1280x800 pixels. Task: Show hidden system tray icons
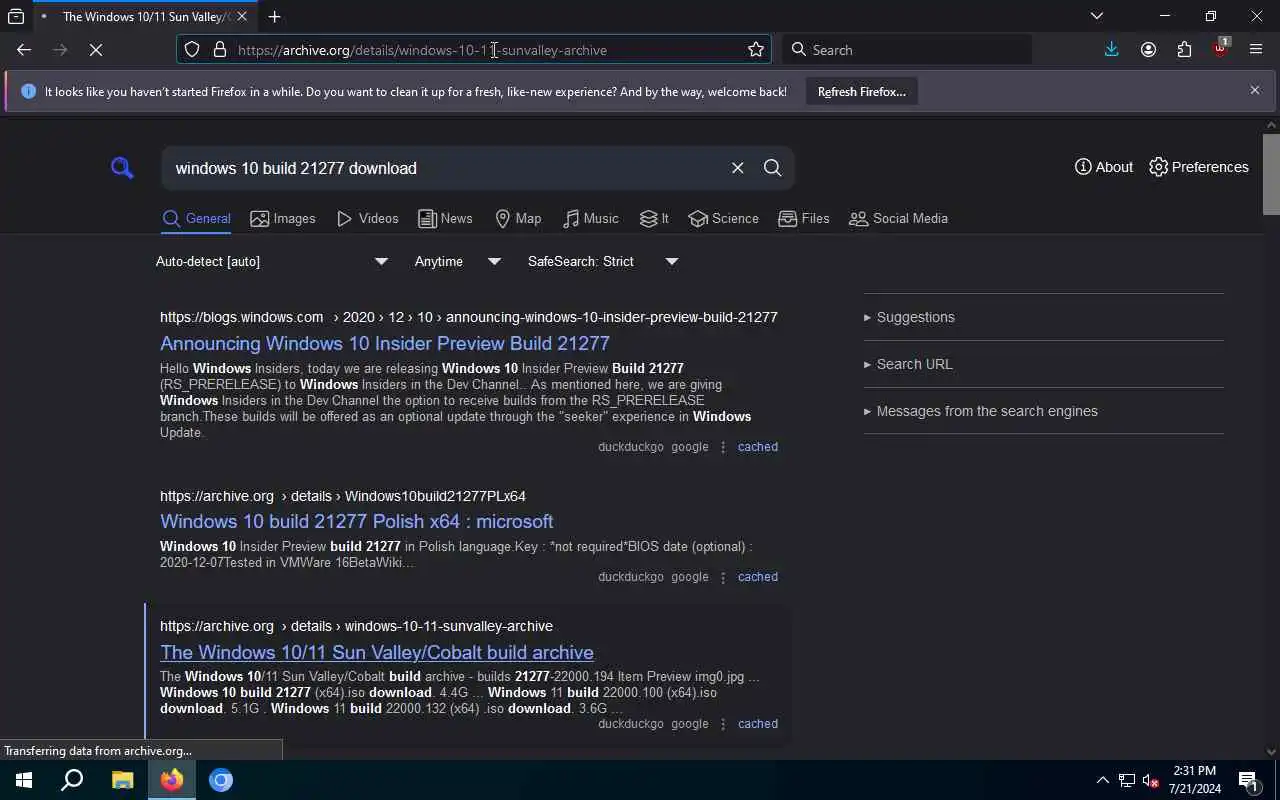click(x=1102, y=780)
